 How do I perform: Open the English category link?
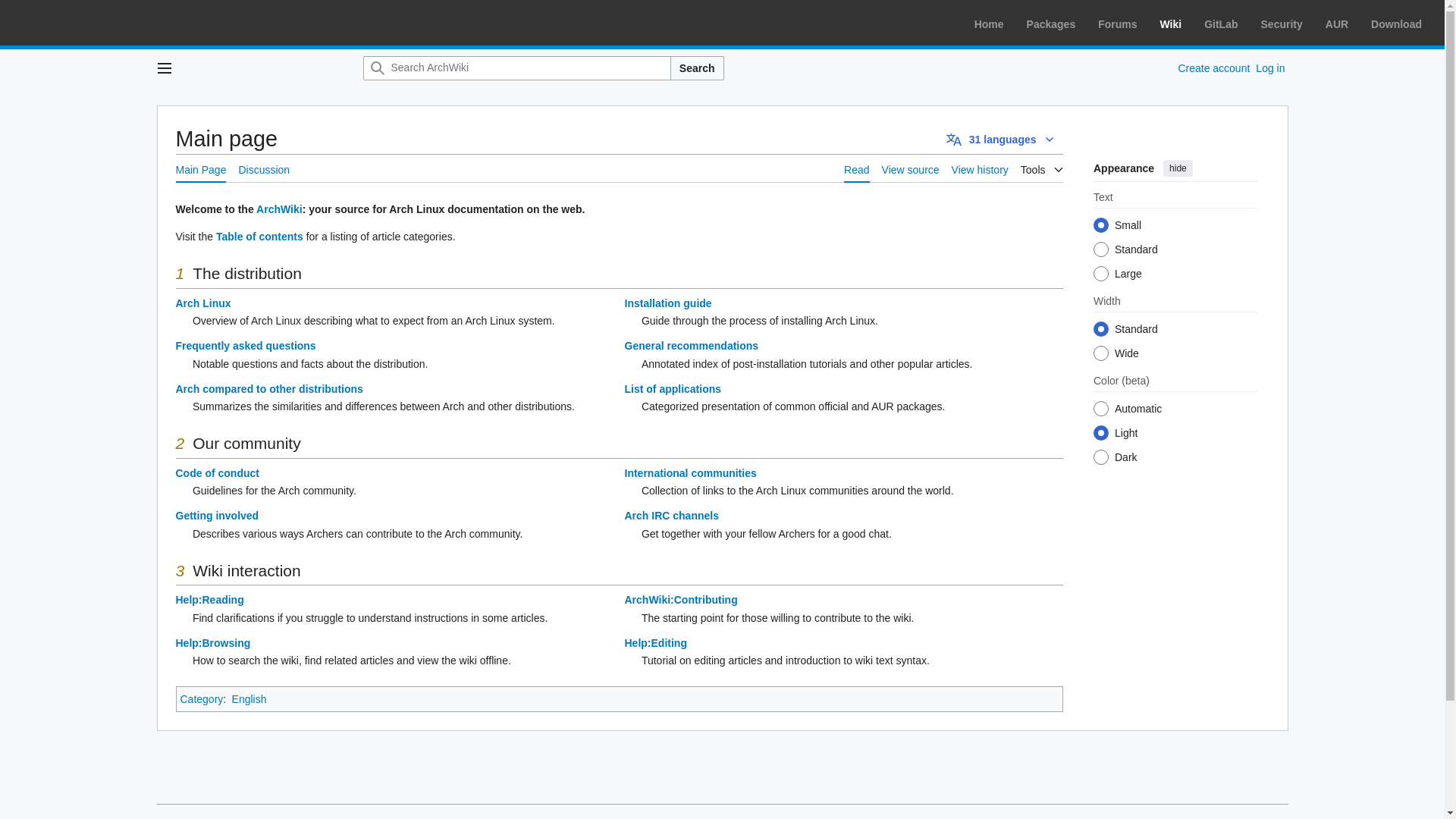(x=249, y=699)
